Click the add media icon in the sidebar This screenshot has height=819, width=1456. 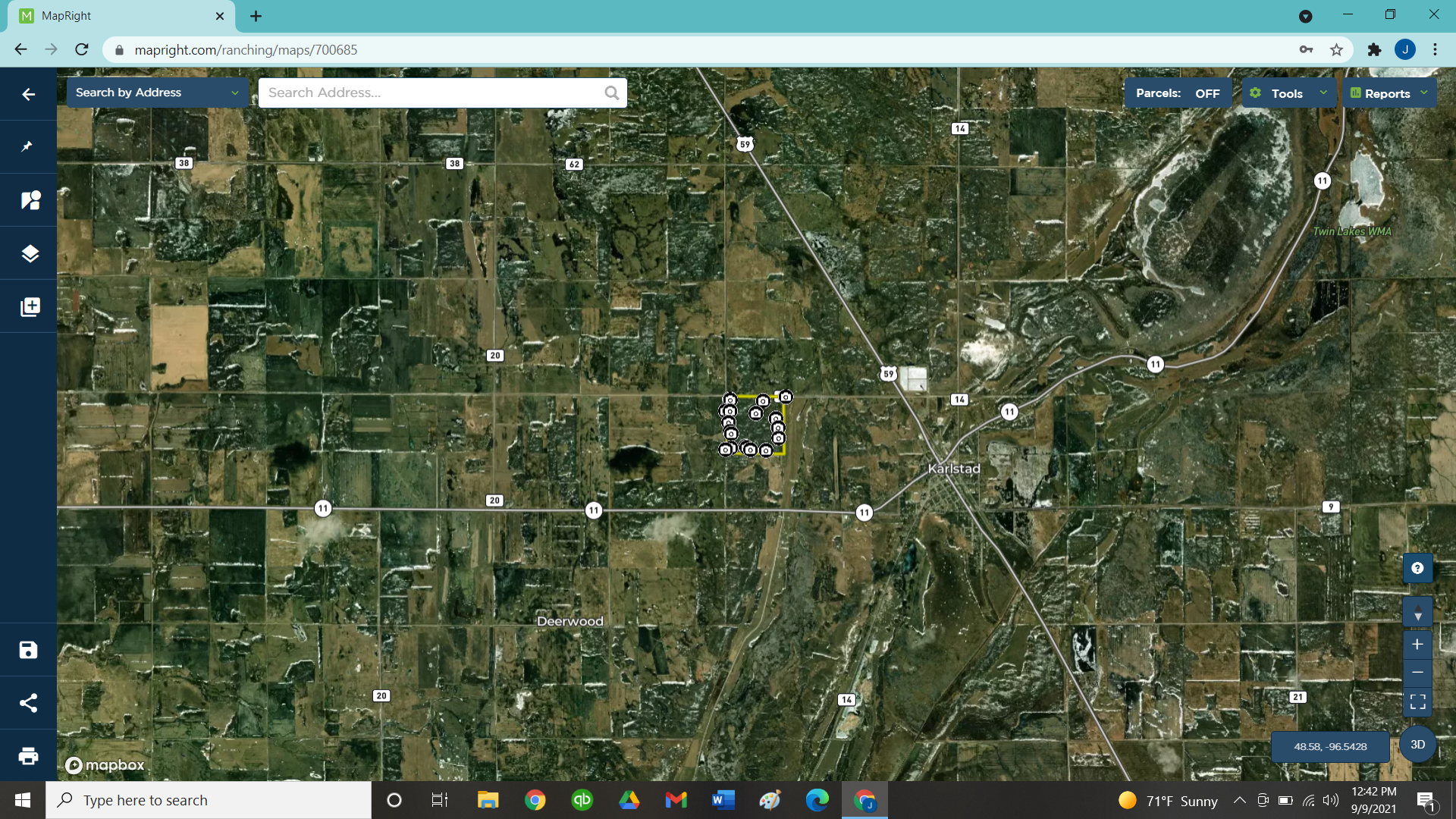(x=30, y=306)
